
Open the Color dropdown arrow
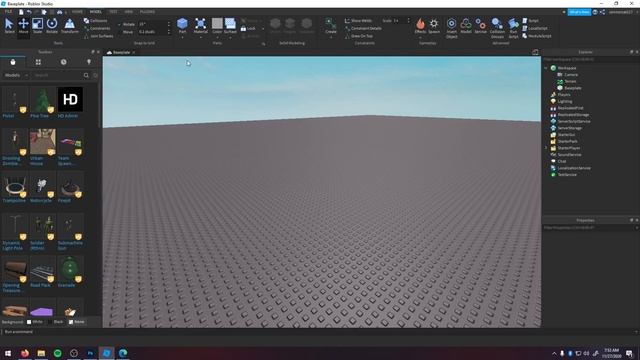[x=217, y=37]
